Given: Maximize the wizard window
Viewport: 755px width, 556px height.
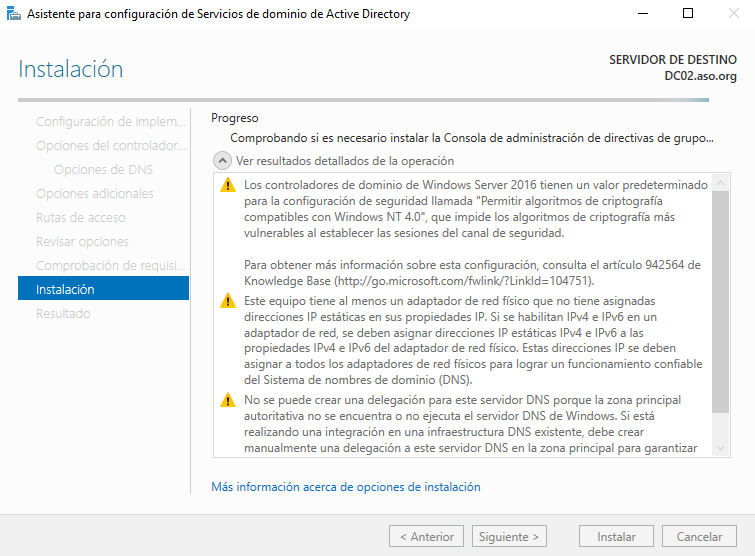Looking at the screenshot, I should point(688,14).
